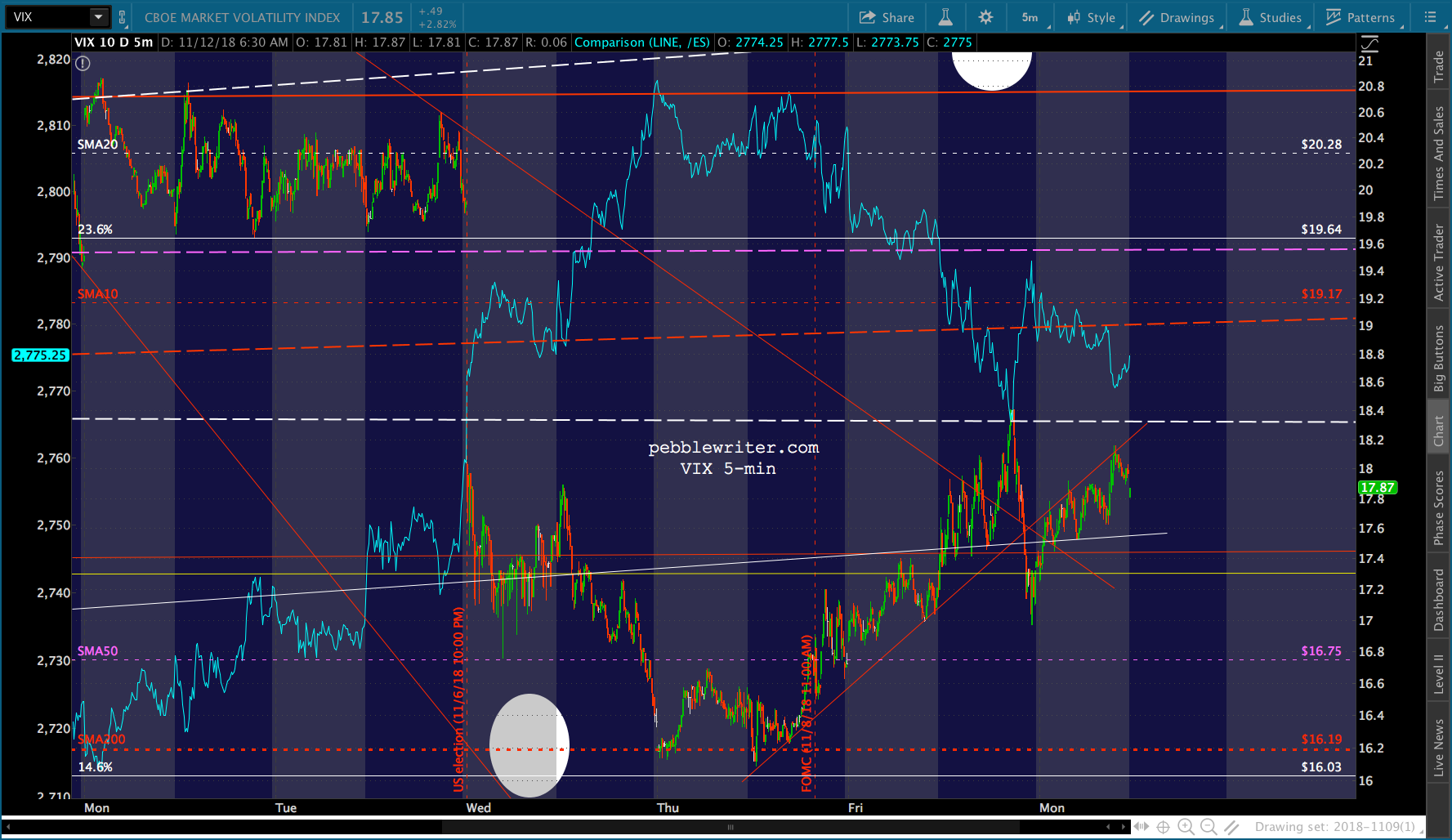Click the SMA50 label
This screenshot has width=1452, height=840.
click(x=97, y=651)
